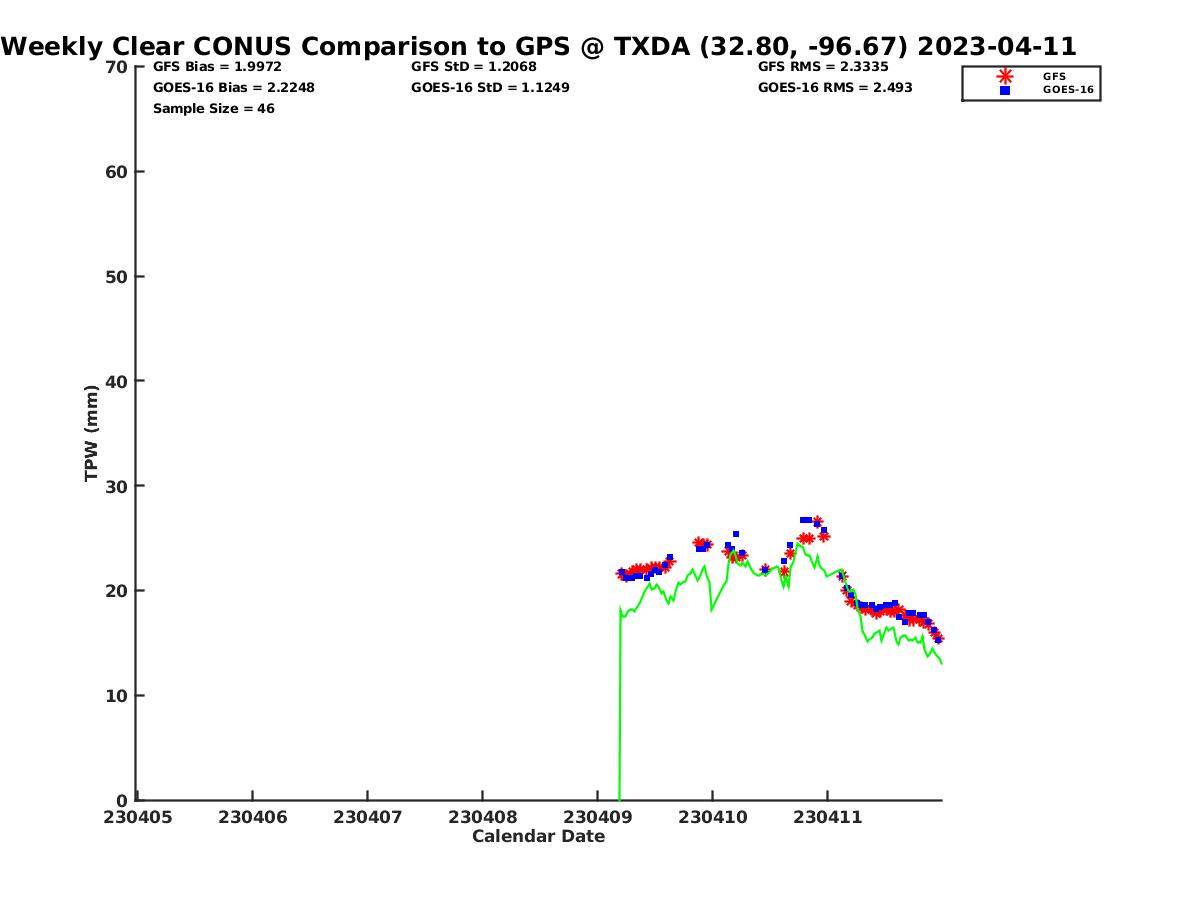Click the 'GFS RMS = 2.3335' value

click(823, 67)
